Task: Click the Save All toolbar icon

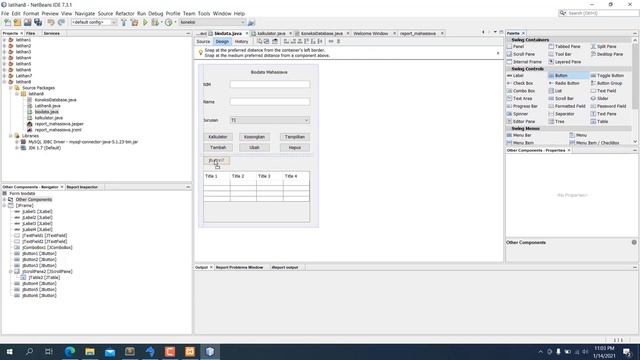Action: tap(38, 22)
